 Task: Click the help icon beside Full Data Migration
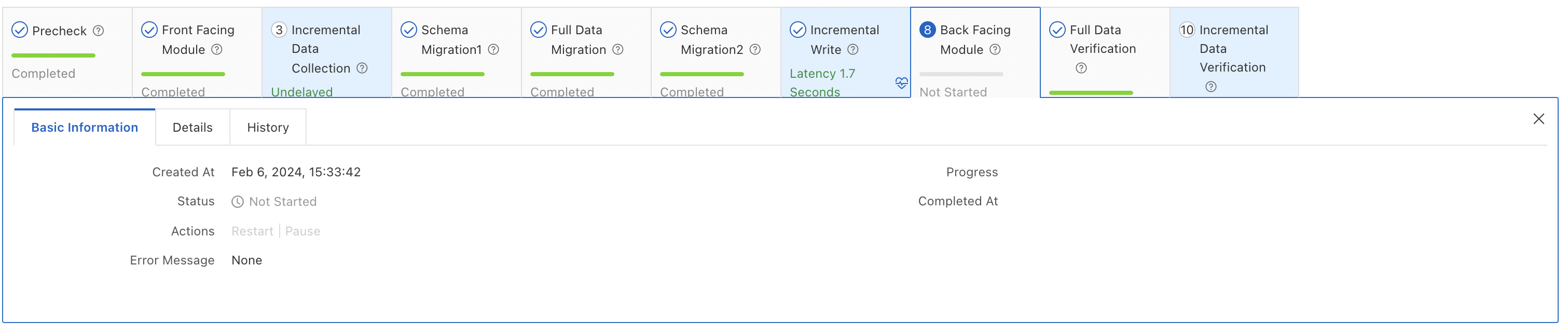coord(618,50)
